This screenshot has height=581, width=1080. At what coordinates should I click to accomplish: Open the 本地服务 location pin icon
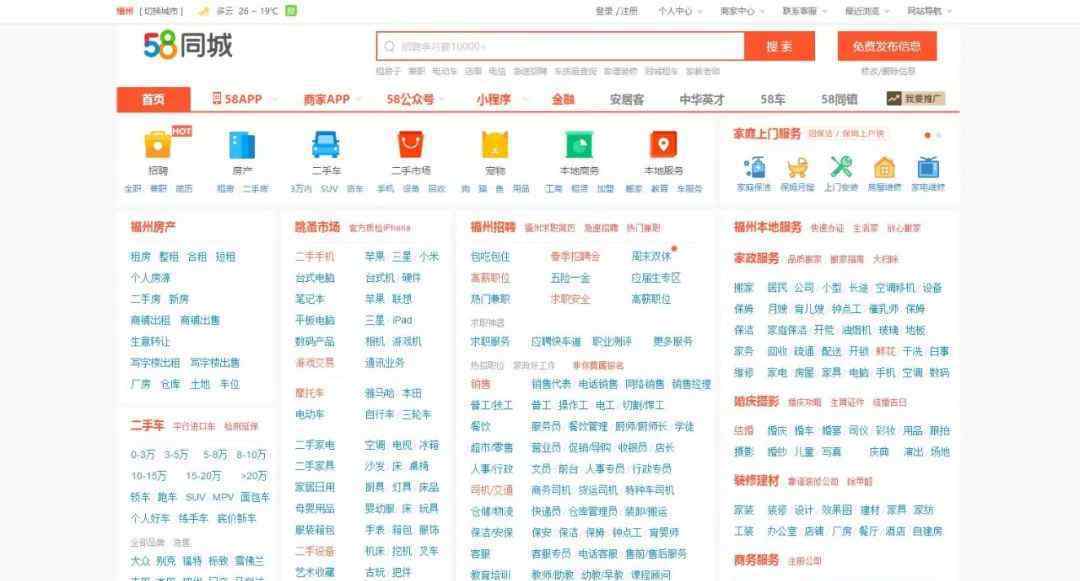pyautogui.click(x=663, y=145)
